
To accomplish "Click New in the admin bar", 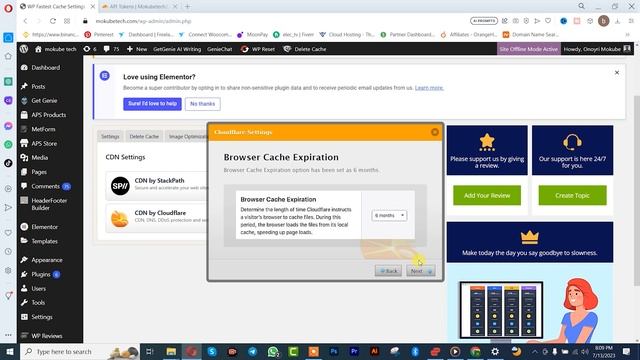I will pos(137,49).
